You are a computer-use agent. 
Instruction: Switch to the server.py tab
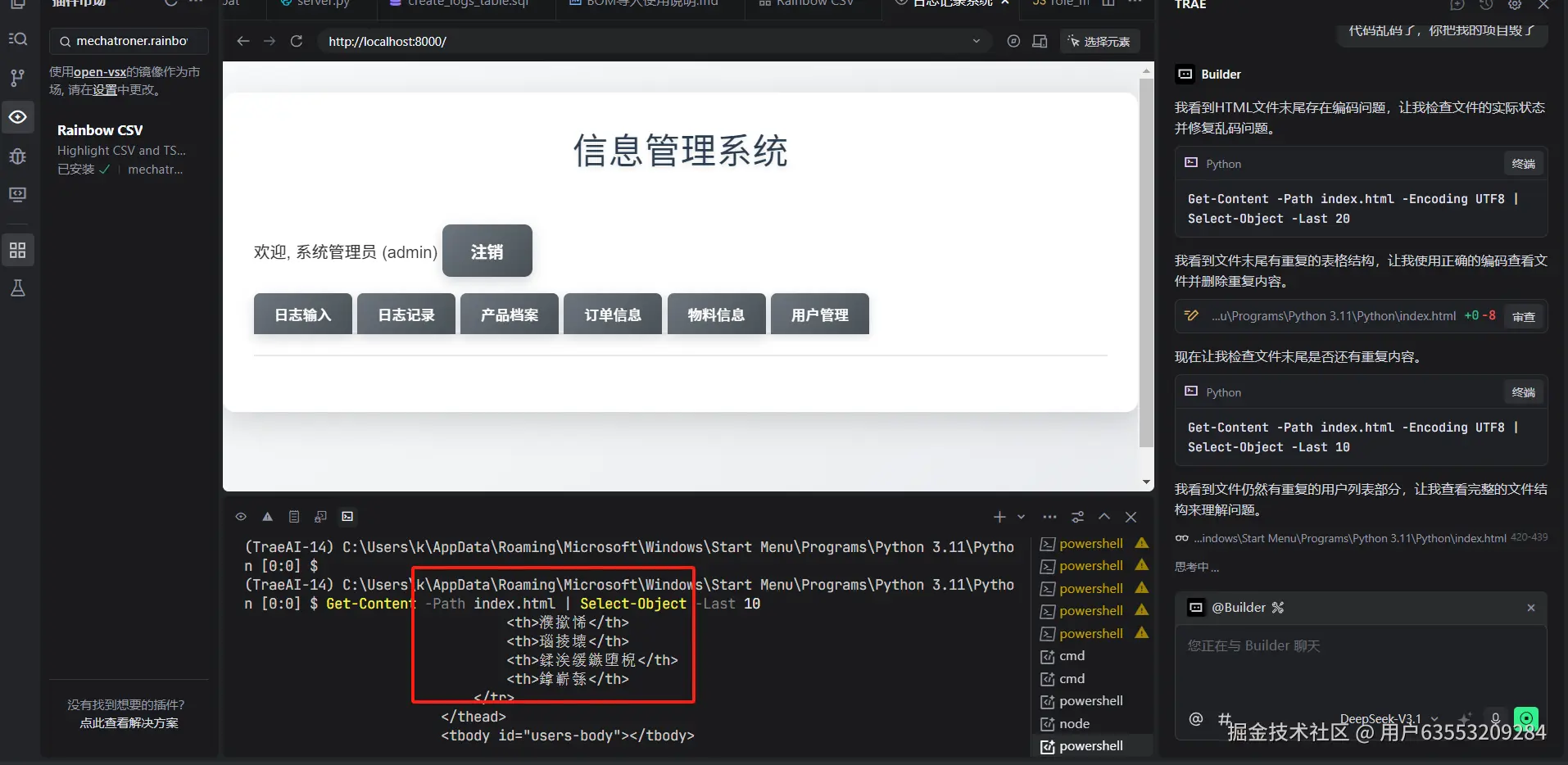[319, 3]
